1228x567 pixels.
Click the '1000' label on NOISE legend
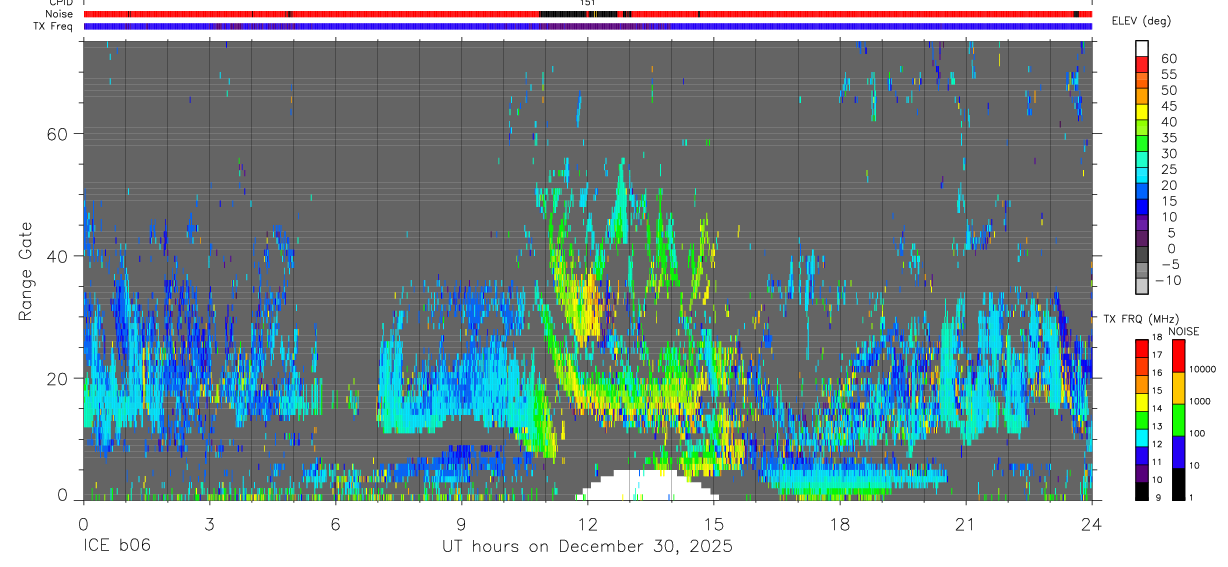1199,401
